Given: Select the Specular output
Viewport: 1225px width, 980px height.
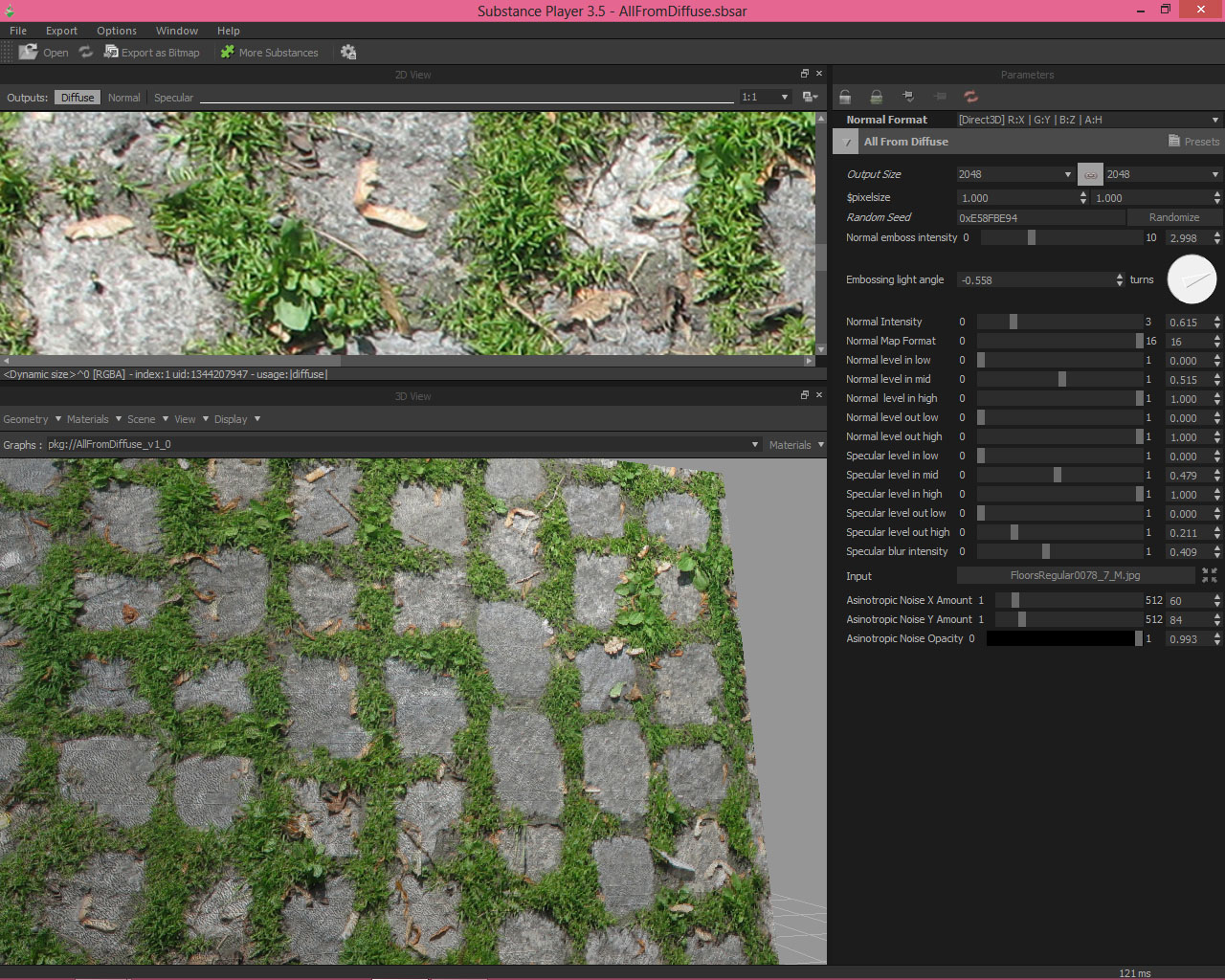Looking at the screenshot, I should point(173,97).
